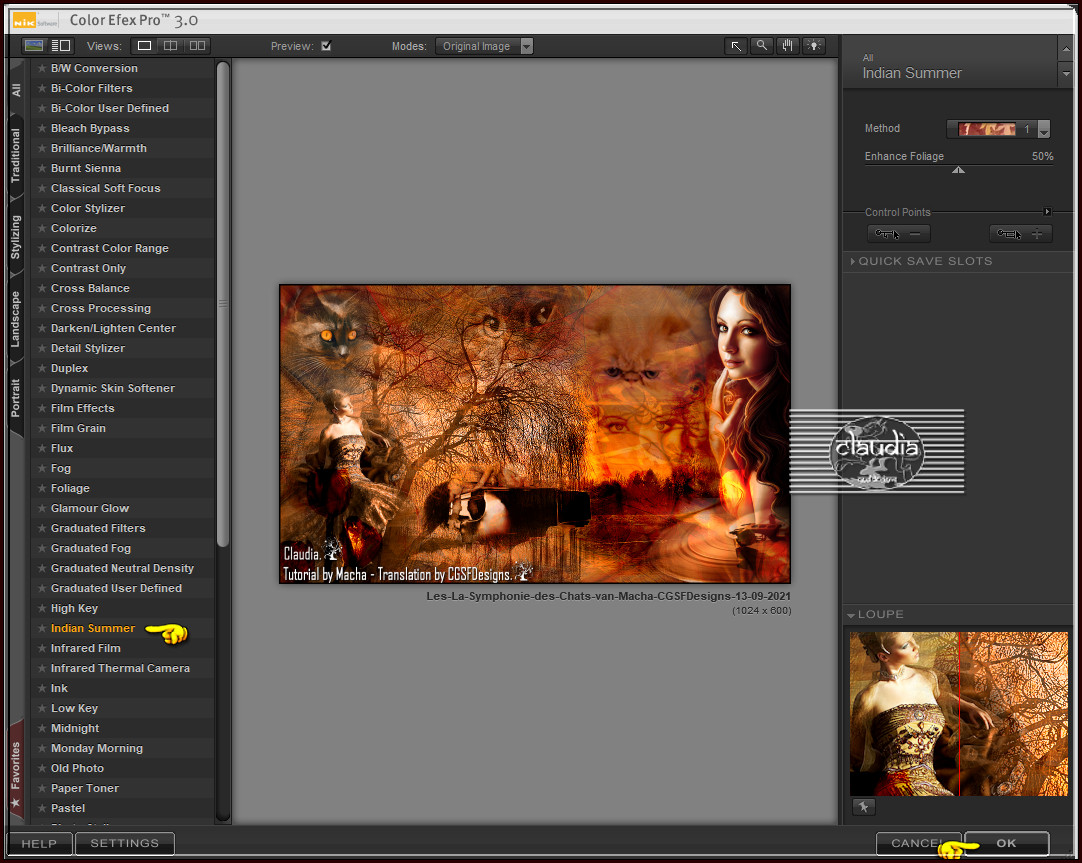This screenshot has height=863, width=1082.
Task: Star the Old Photo filter as favorite
Action: pyautogui.click(x=42, y=768)
